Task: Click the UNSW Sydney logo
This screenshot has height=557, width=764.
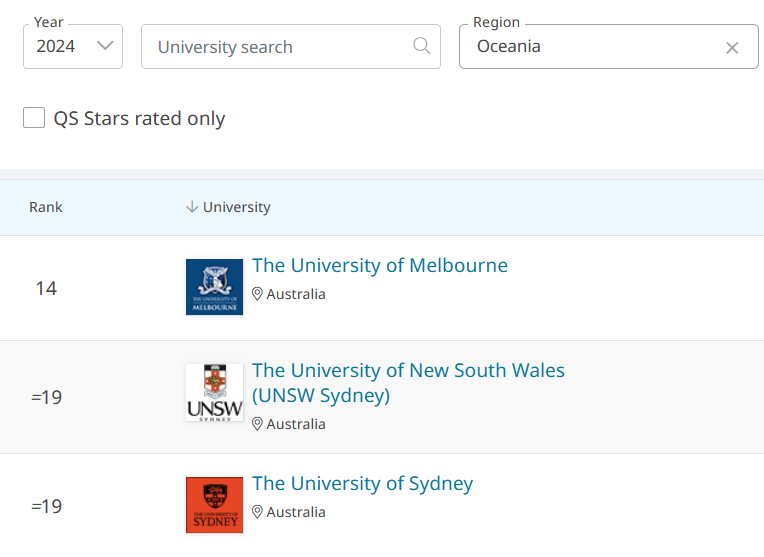Action: pyautogui.click(x=214, y=392)
